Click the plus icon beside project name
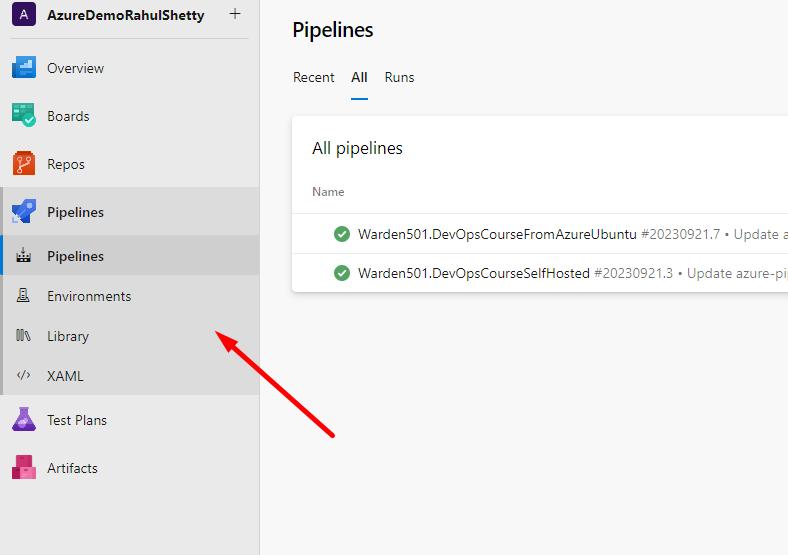788x555 pixels. [235, 14]
